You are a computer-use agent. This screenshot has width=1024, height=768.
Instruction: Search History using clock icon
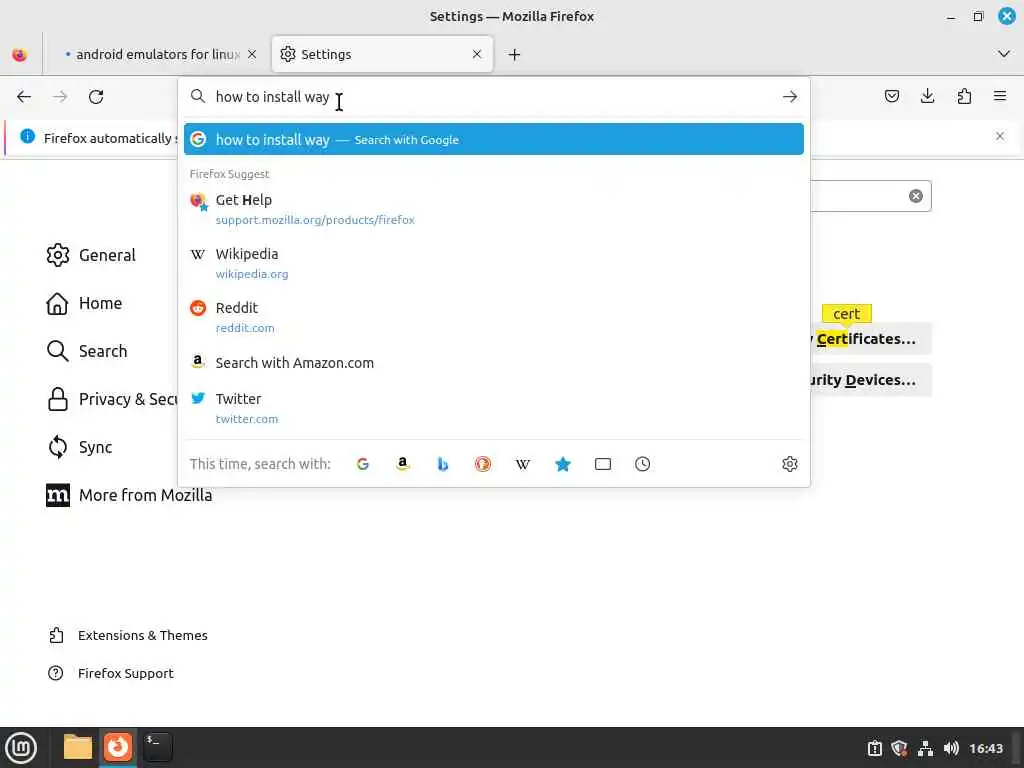pyautogui.click(x=643, y=464)
